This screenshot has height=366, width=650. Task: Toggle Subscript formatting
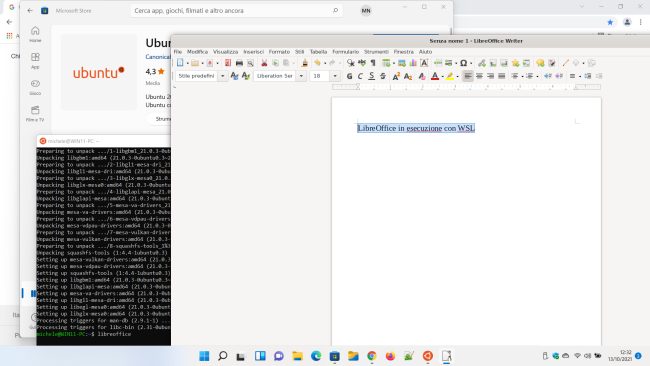(408, 76)
